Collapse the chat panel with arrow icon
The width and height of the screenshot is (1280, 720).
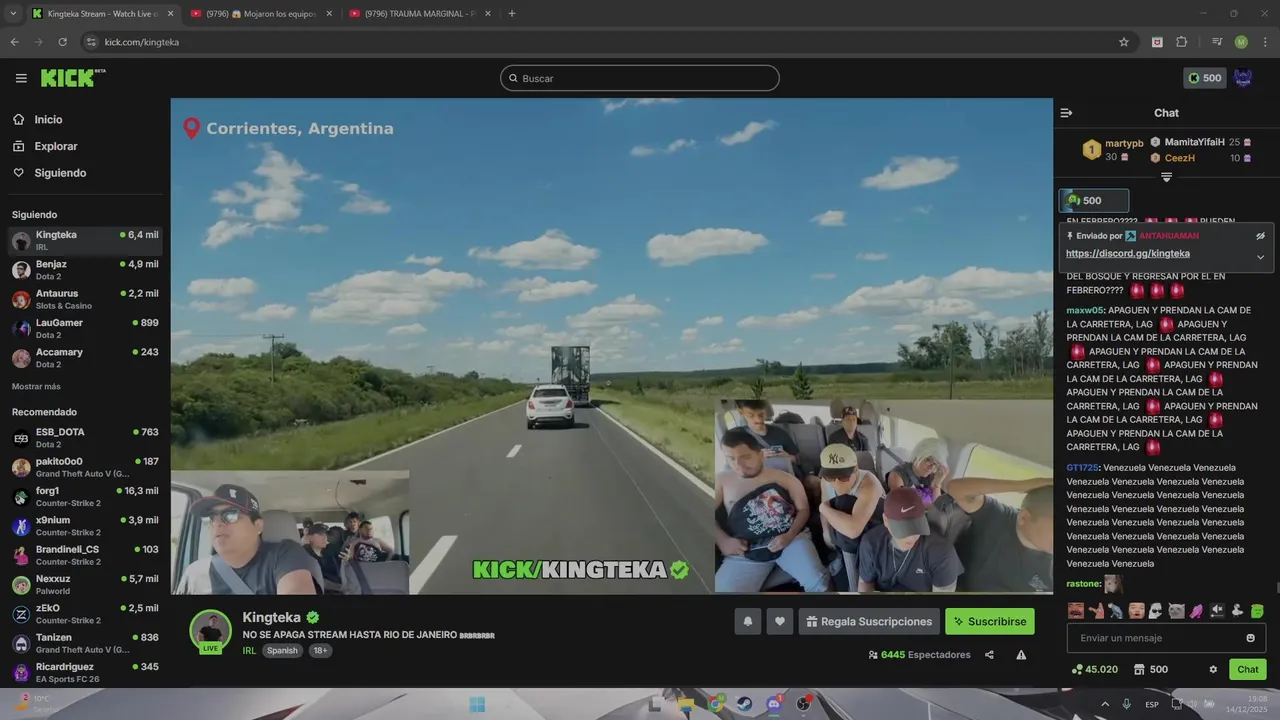point(1066,113)
